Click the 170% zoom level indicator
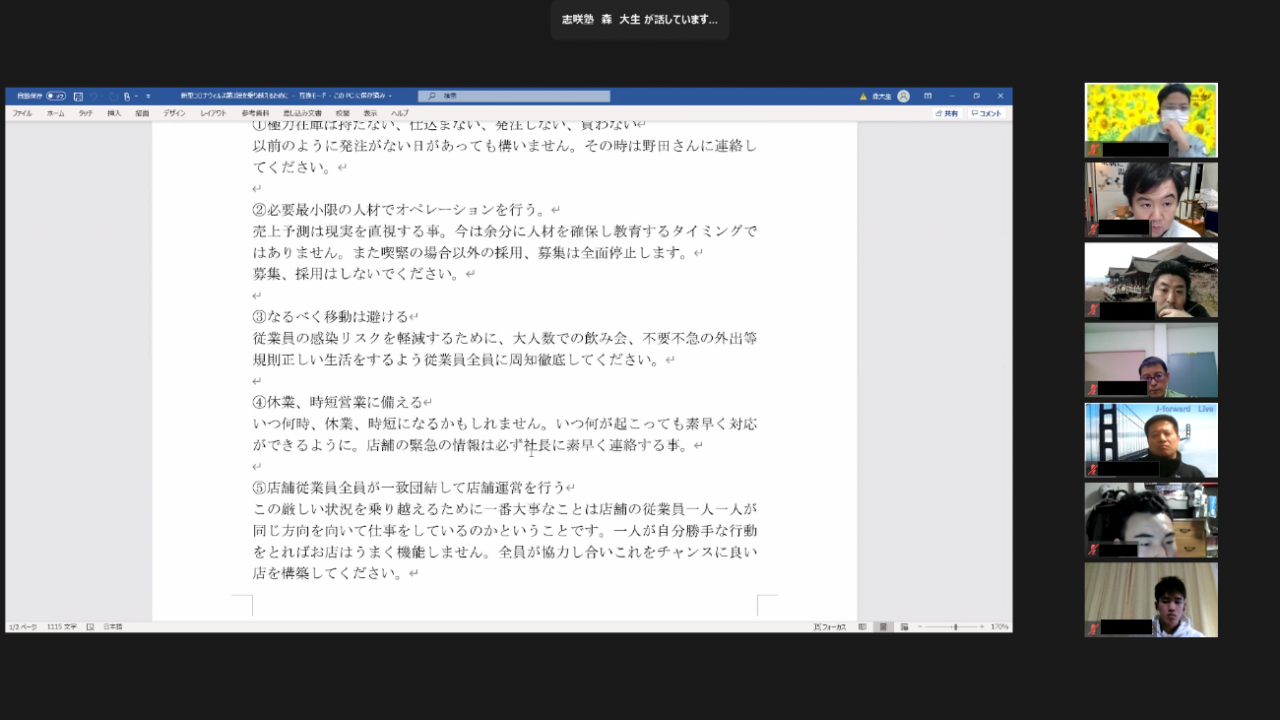This screenshot has height=720, width=1280. coord(999,627)
